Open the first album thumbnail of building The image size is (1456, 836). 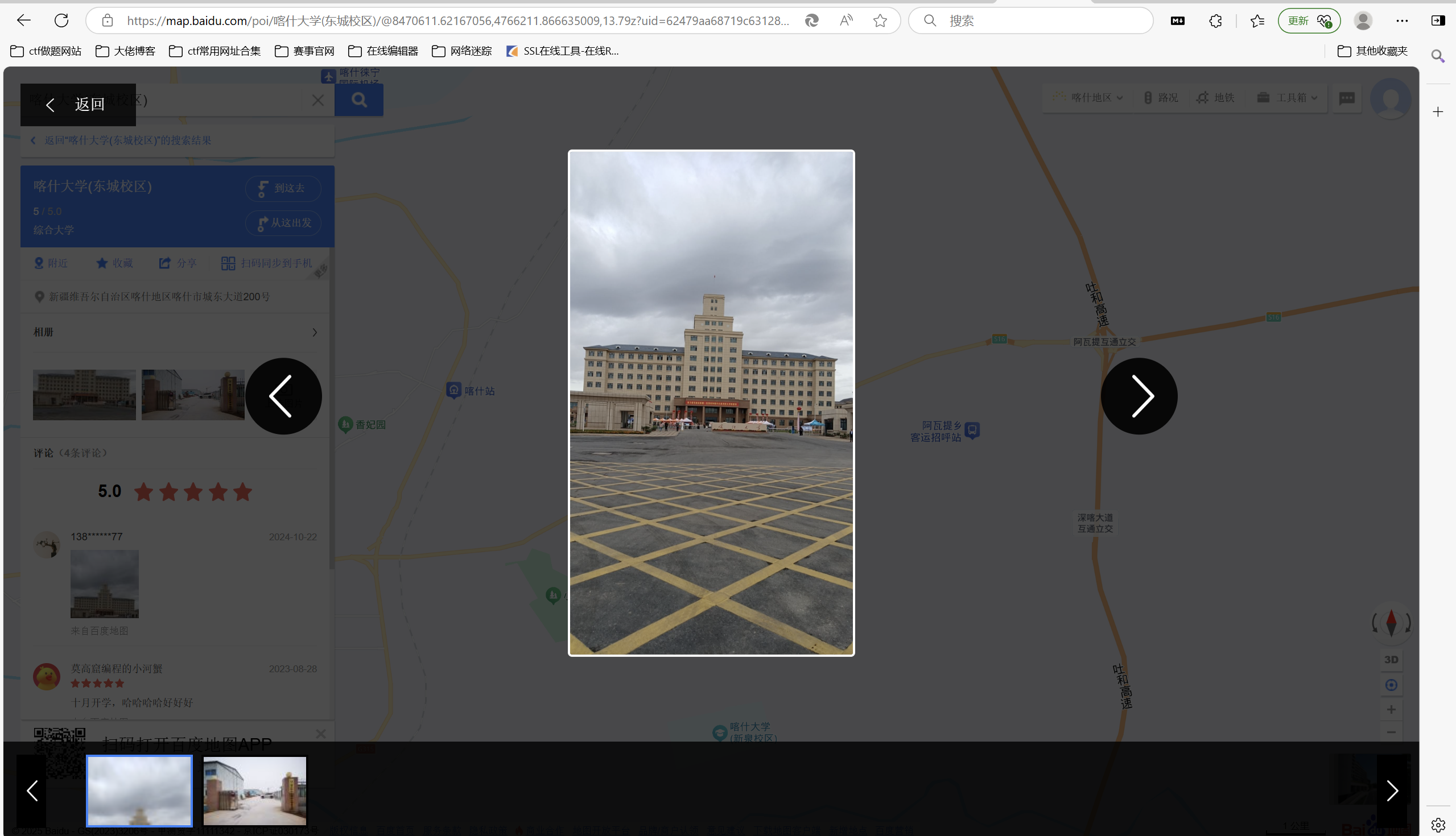[x=84, y=395]
